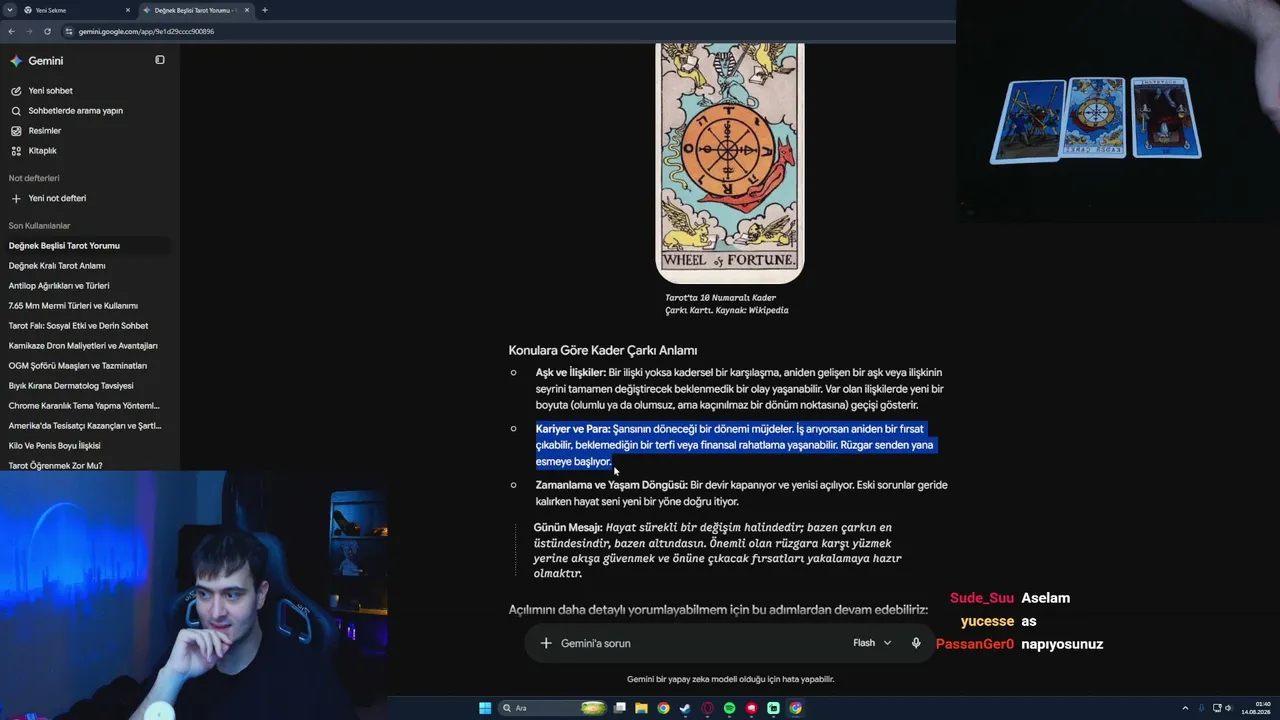
Task: Close the Yeni Sekme tab
Action: click(128, 10)
